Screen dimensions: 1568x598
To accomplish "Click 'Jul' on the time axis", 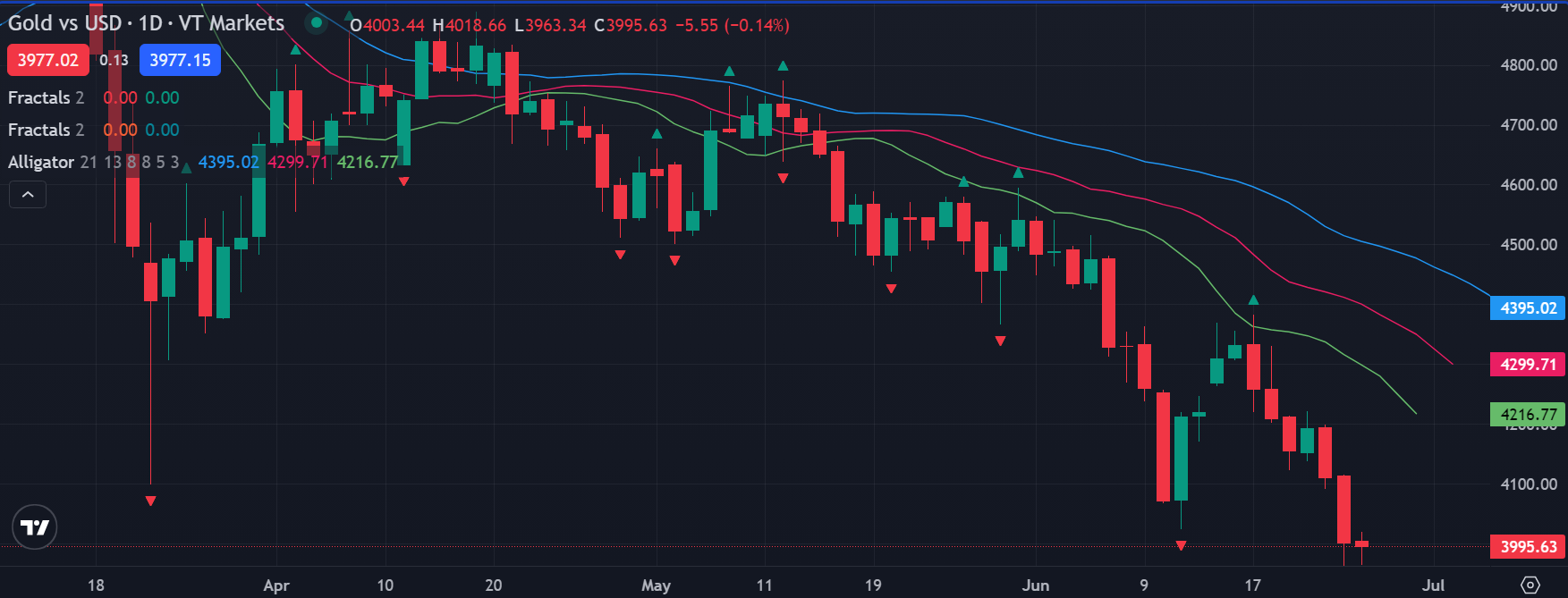I will [1434, 585].
